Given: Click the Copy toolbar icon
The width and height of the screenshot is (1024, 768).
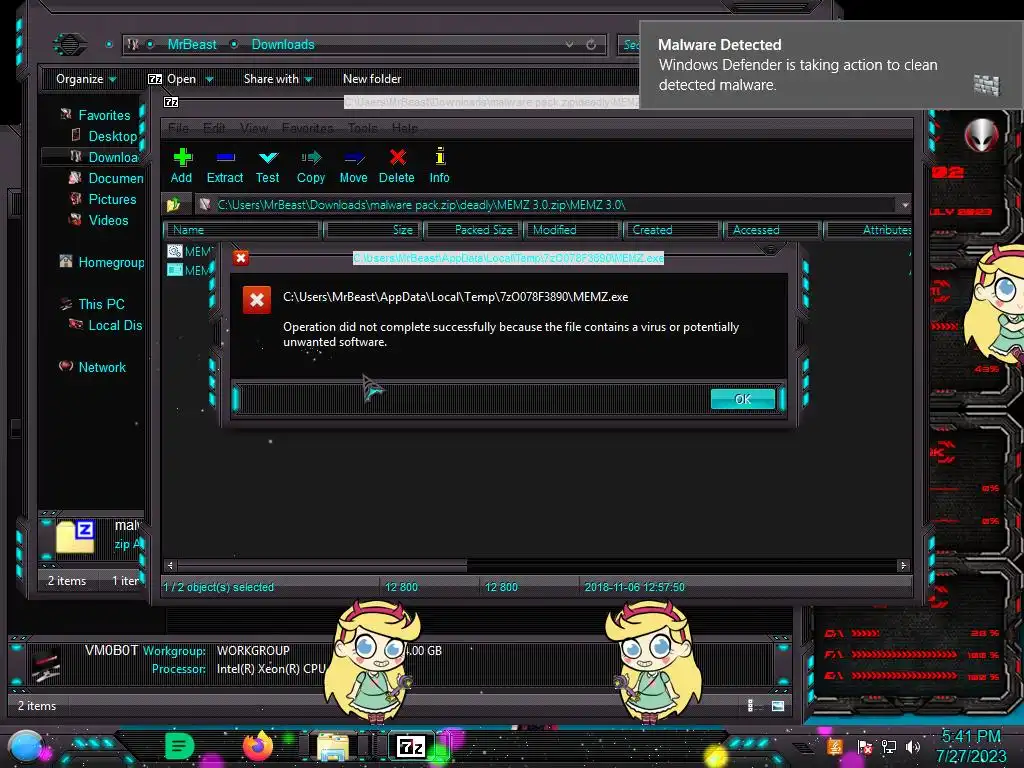Looking at the screenshot, I should [x=311, y=166].
